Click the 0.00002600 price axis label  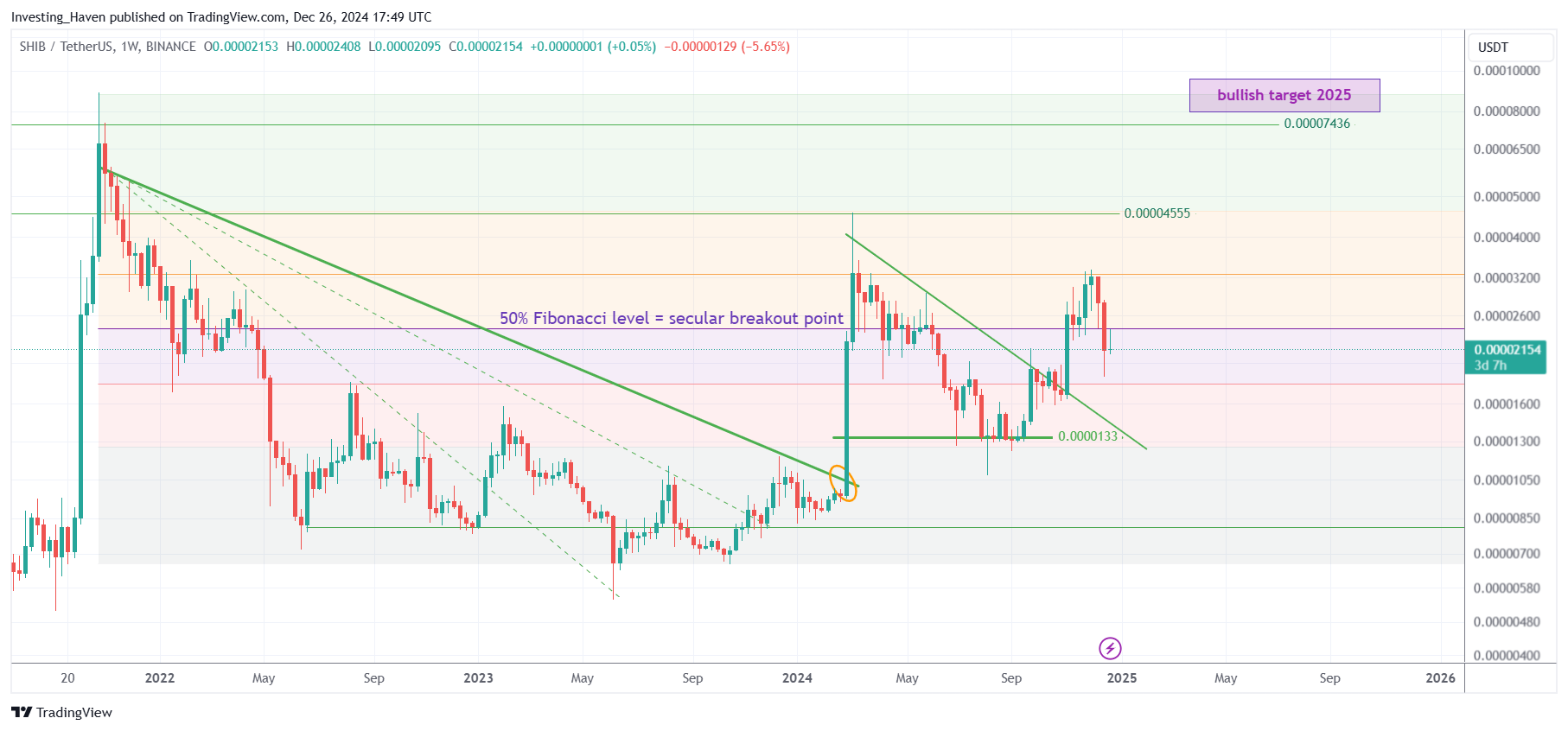[1507, 316]
